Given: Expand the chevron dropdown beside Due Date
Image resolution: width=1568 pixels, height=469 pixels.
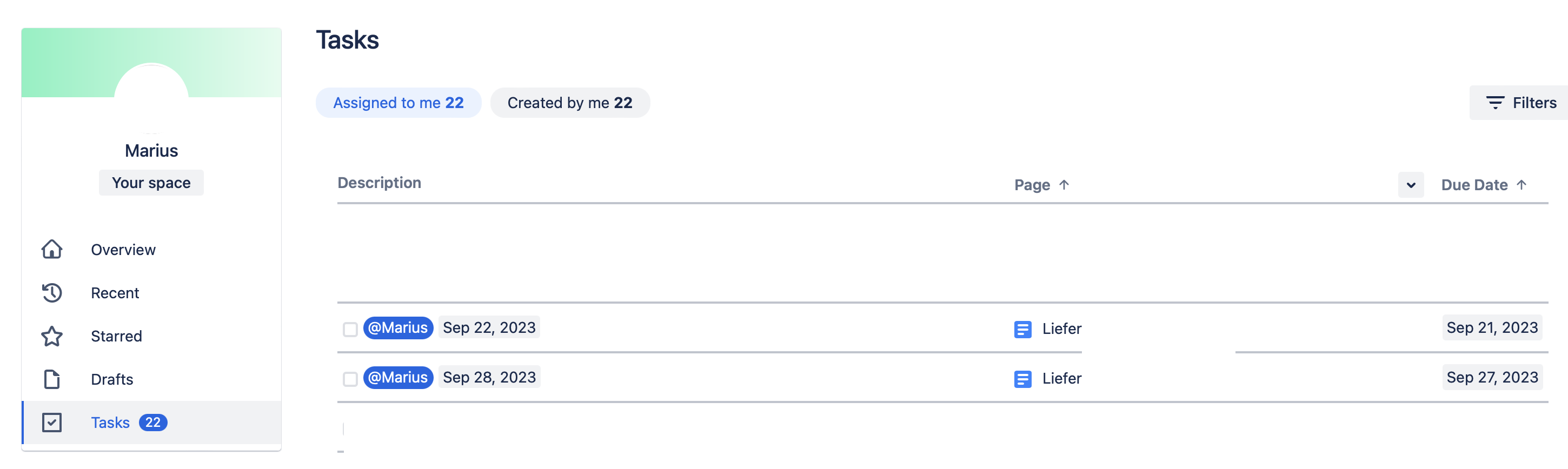Looking at the screenshot, I should pyautogui.click(x=1410, y=185).
